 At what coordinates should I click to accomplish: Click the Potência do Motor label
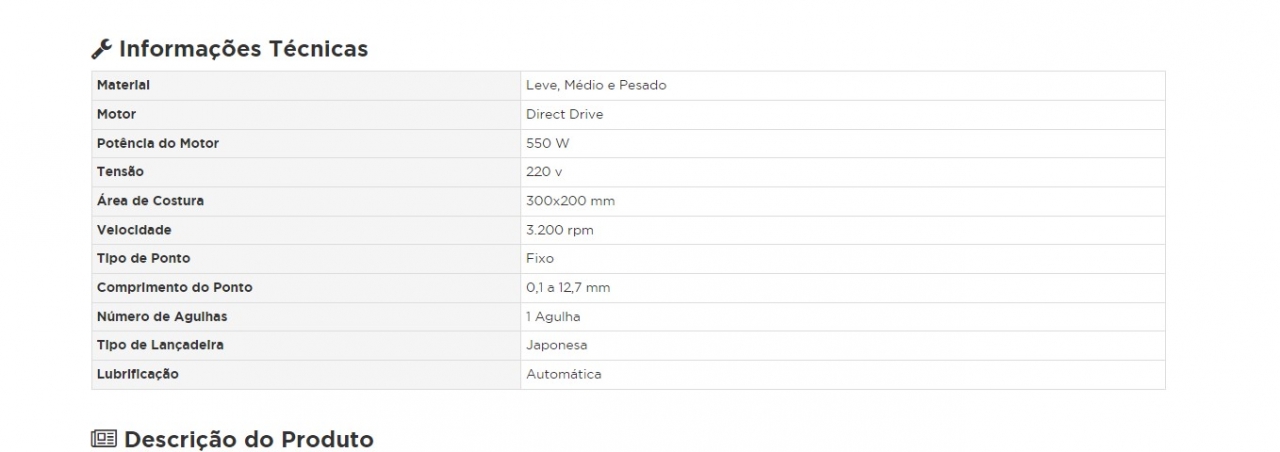pyautogui.click(x=157, y=143)
